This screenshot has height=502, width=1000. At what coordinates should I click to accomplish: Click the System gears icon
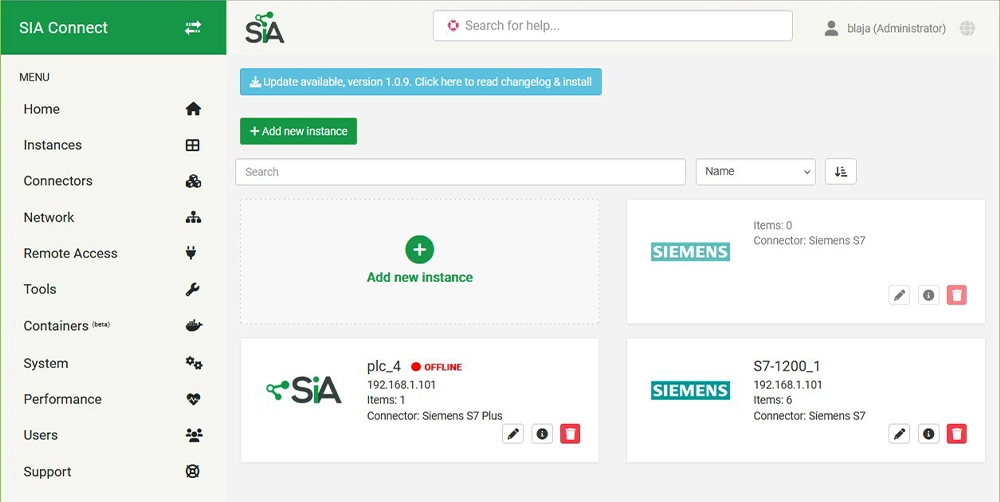[194, 363]
